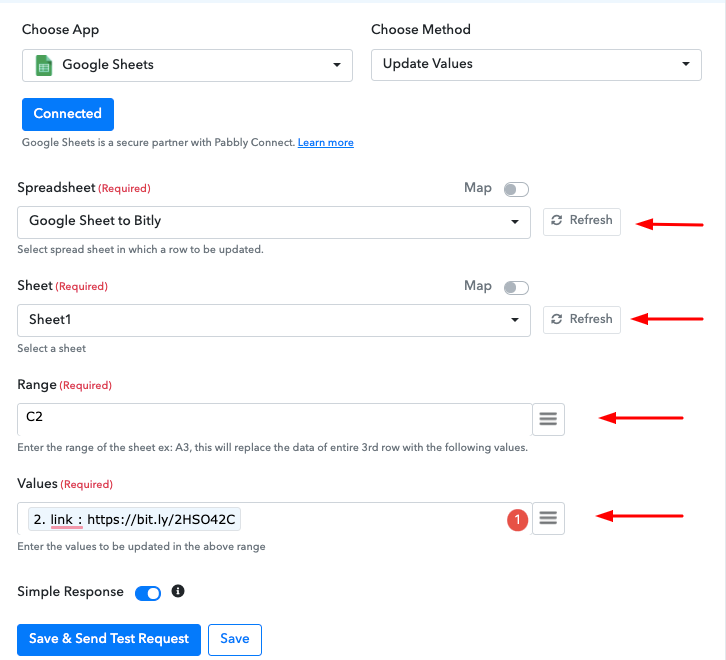Toggle the Map switch for Sheet
This screenshot has width=726, height=660.
tap(516, 288)
